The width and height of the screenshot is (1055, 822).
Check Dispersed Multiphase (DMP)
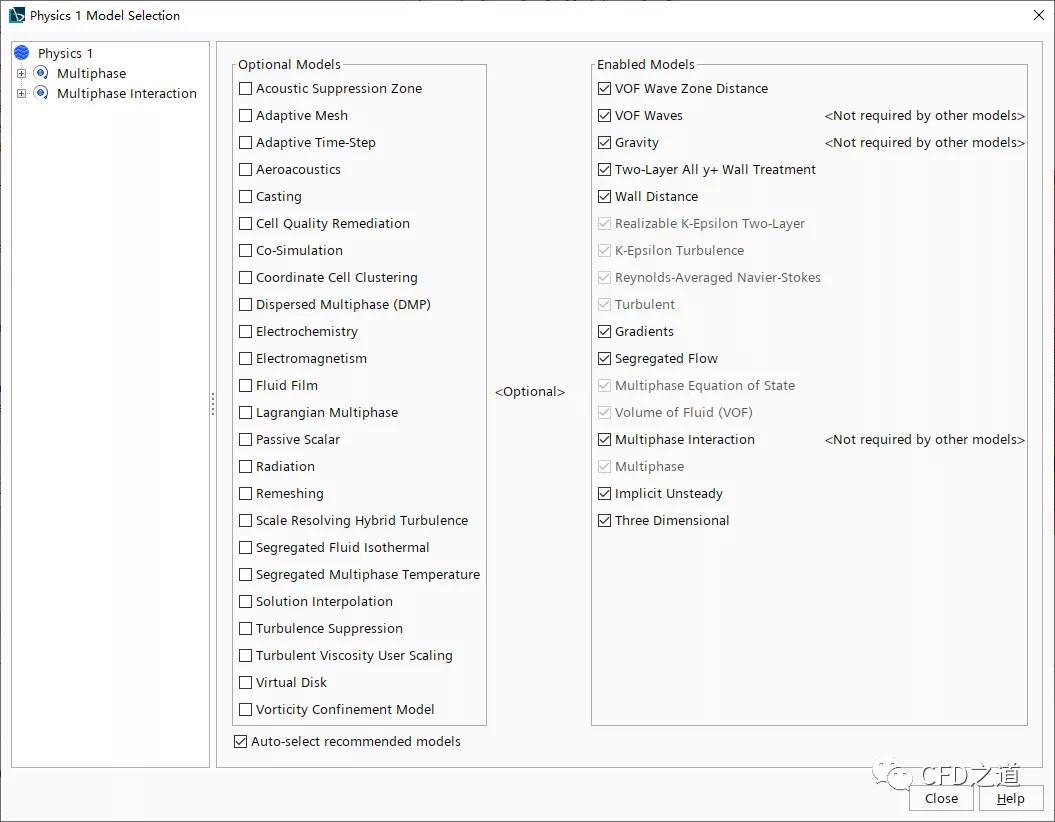click(246, 304)
